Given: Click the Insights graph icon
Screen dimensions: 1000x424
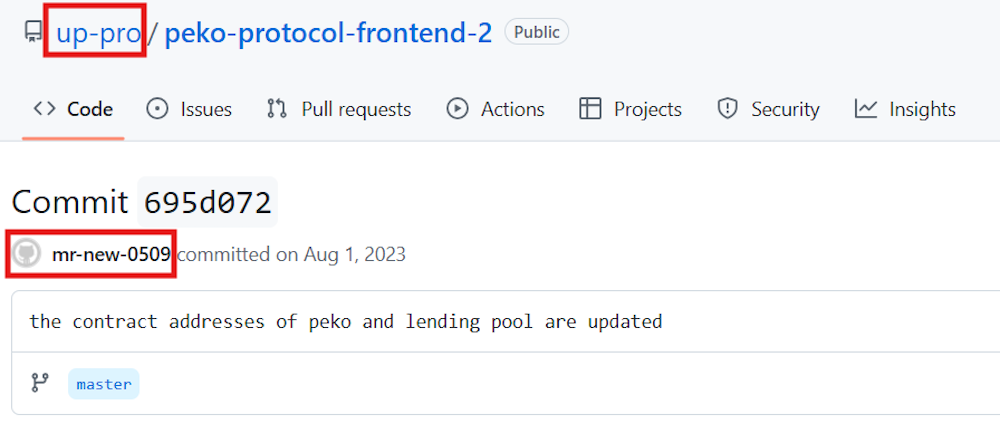Looking at the screenshot, I should [x=866, y=109].
